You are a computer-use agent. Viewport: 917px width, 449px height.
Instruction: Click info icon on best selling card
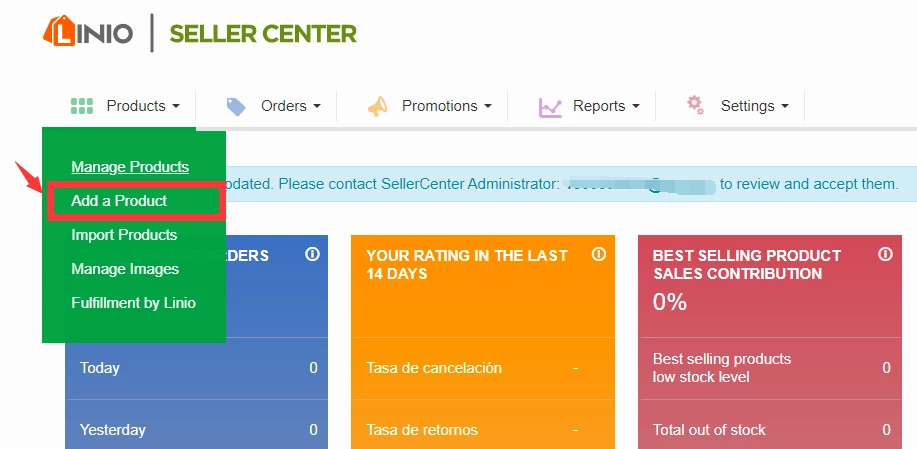pyautogui.click(x=885, y=255)
